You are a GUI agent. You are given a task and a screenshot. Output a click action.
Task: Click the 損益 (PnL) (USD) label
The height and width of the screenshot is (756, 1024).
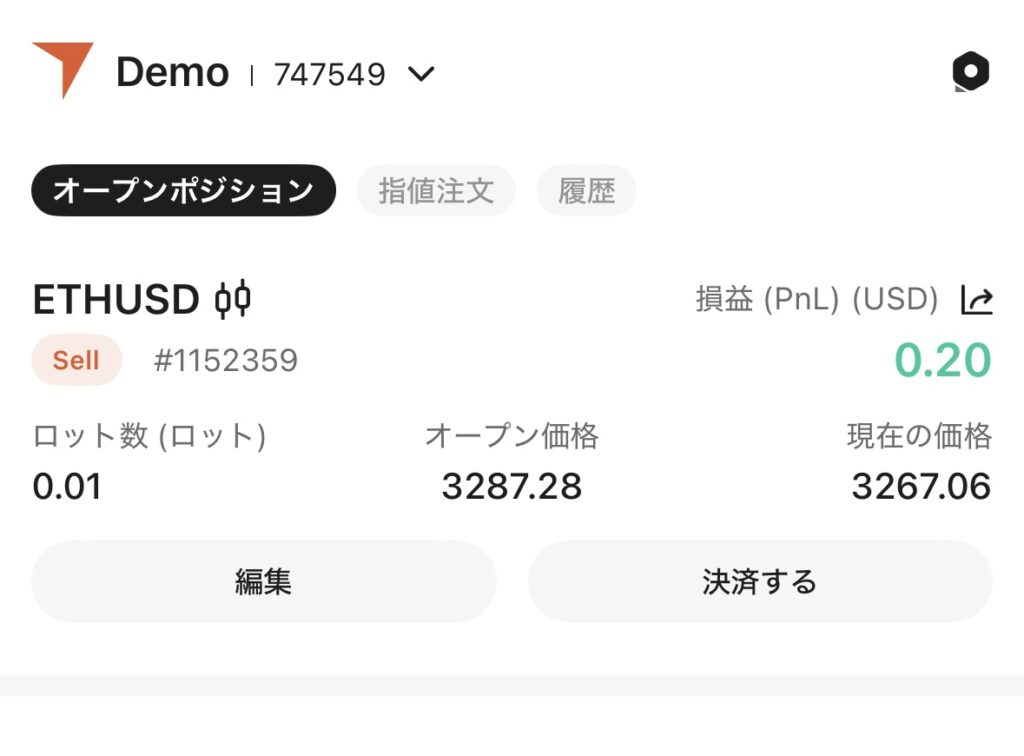(816, 300)
